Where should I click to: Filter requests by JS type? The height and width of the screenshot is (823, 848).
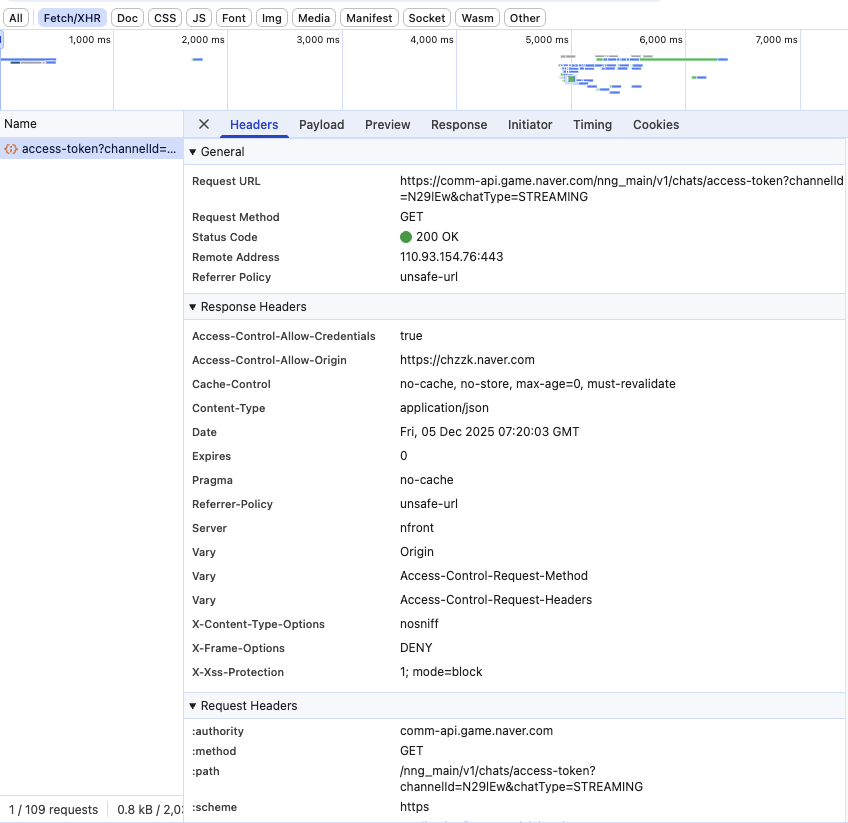pyautogui.click(x=199, y=18)
